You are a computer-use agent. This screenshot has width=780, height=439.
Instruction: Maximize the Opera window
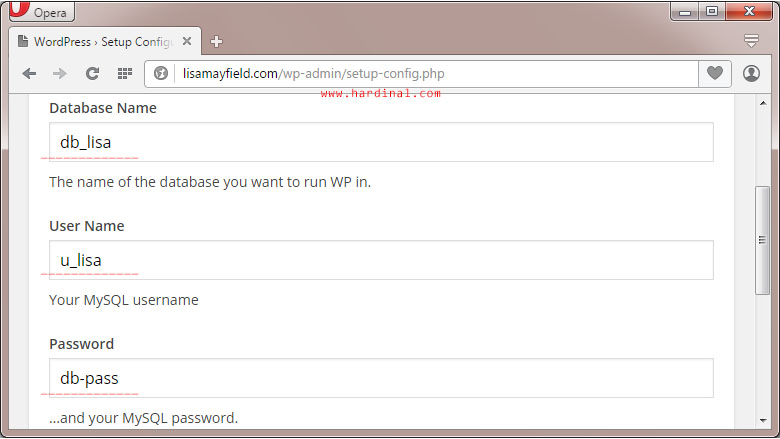coord(712,11)
